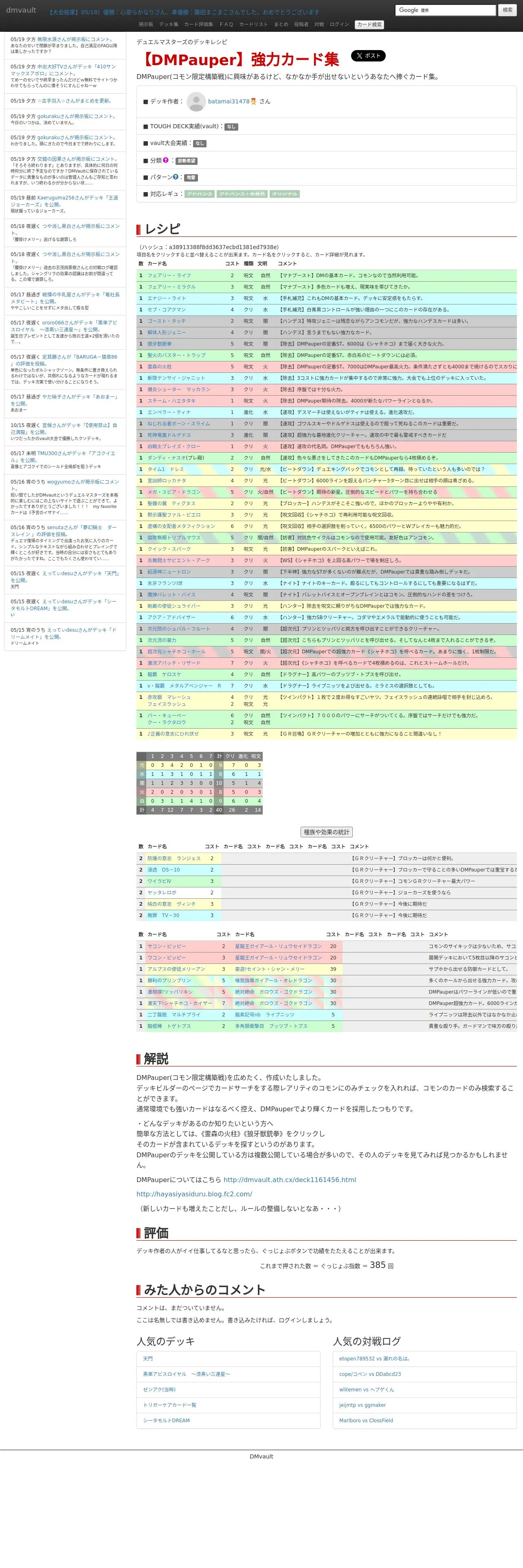Open card 狼牙獣銃拳
The width and height of the screenshot is (523, 1568).
(x=160, y=344)
